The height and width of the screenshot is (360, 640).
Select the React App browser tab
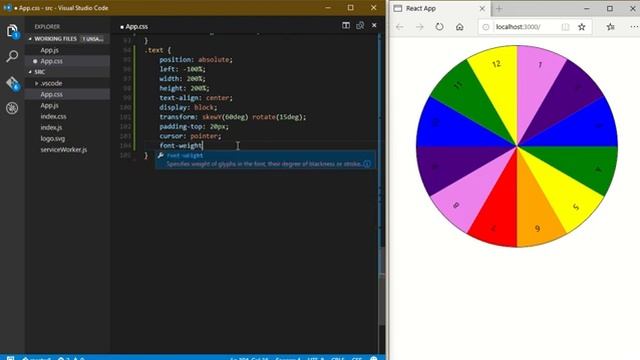(x=439, y=8)
